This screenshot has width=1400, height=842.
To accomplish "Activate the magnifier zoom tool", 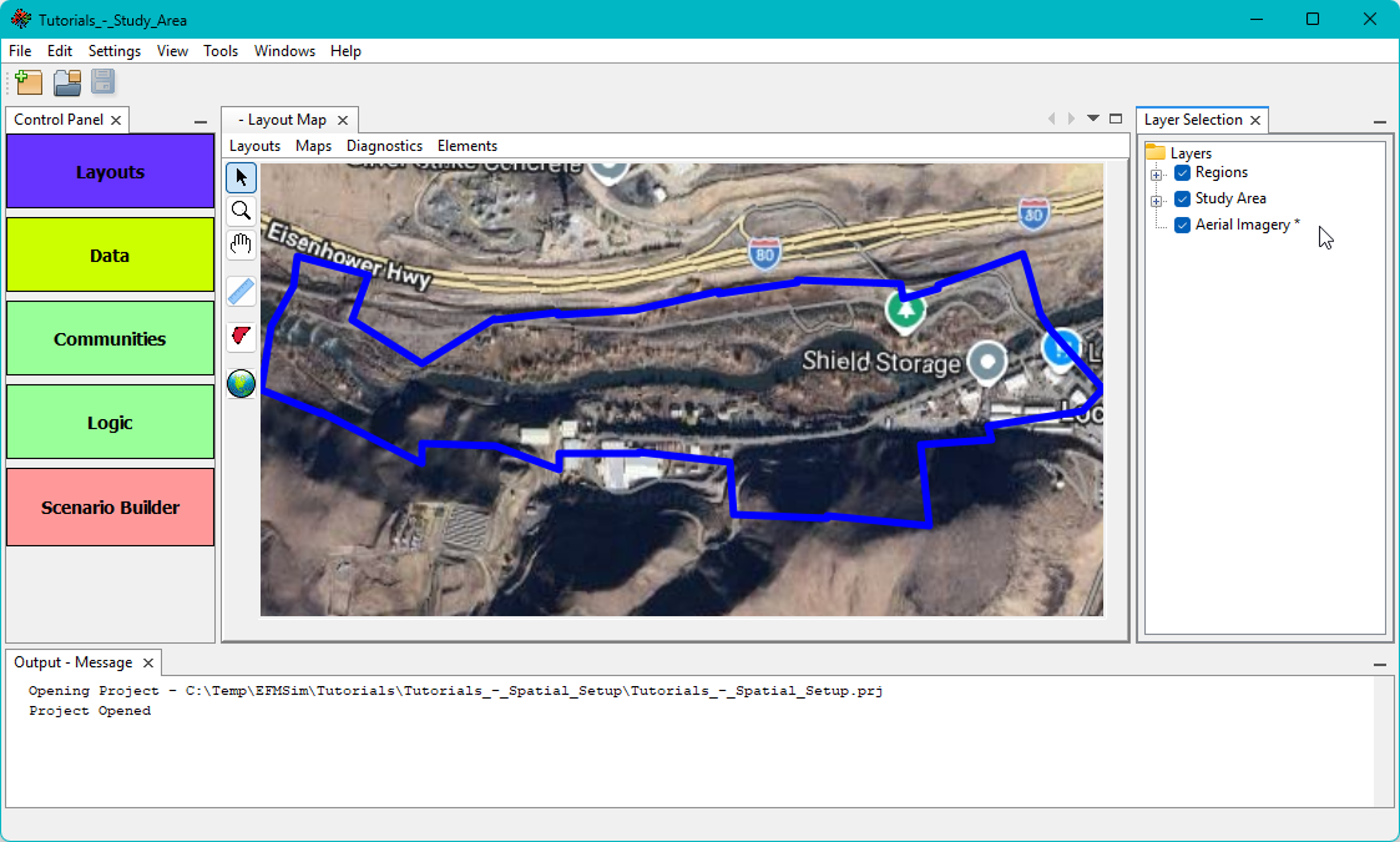I will (x=241, y=211).
